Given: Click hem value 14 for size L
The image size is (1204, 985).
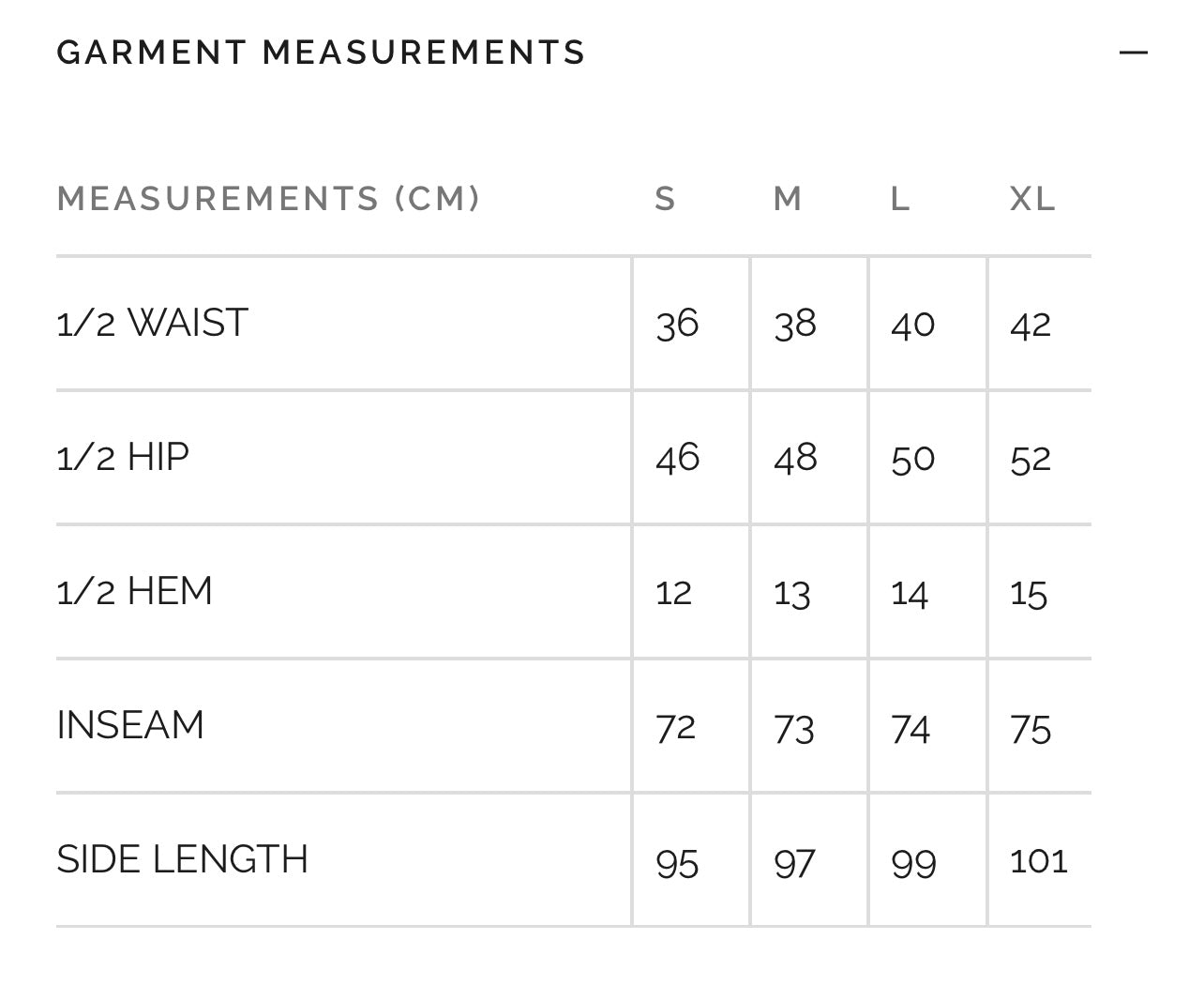Looking at the screenshot, I should [910, 593].
